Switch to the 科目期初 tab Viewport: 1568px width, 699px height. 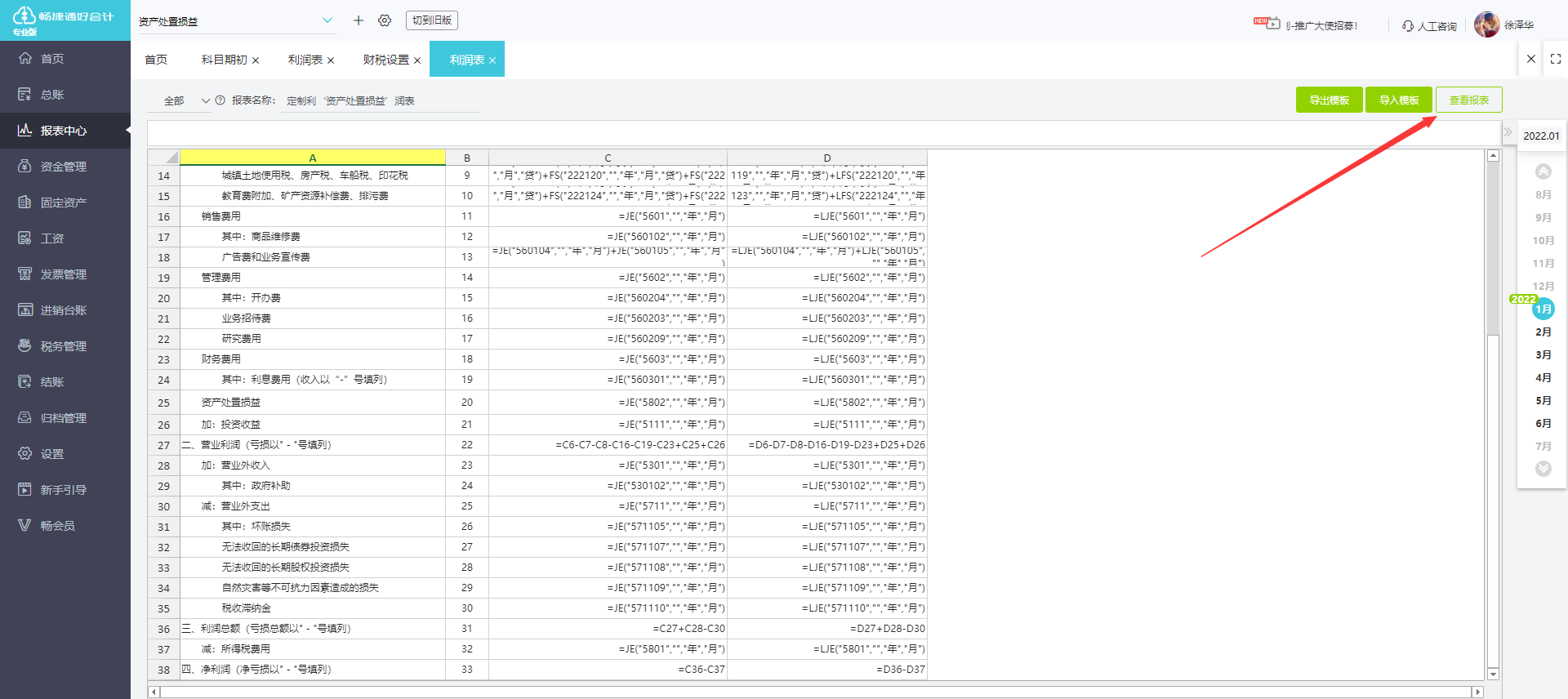(x=224, y=60)
